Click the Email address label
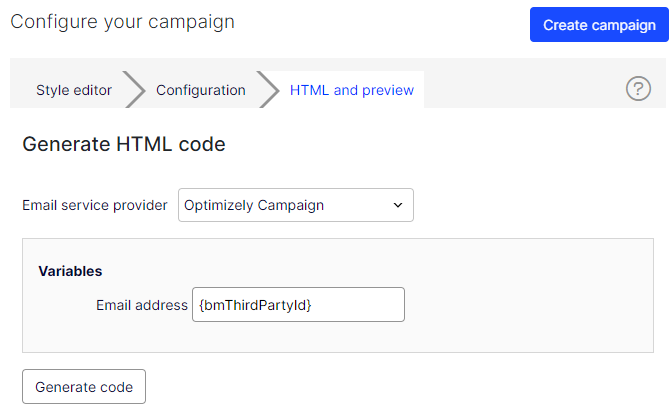This screenshot has width=670, height=410. click(142, 305)
